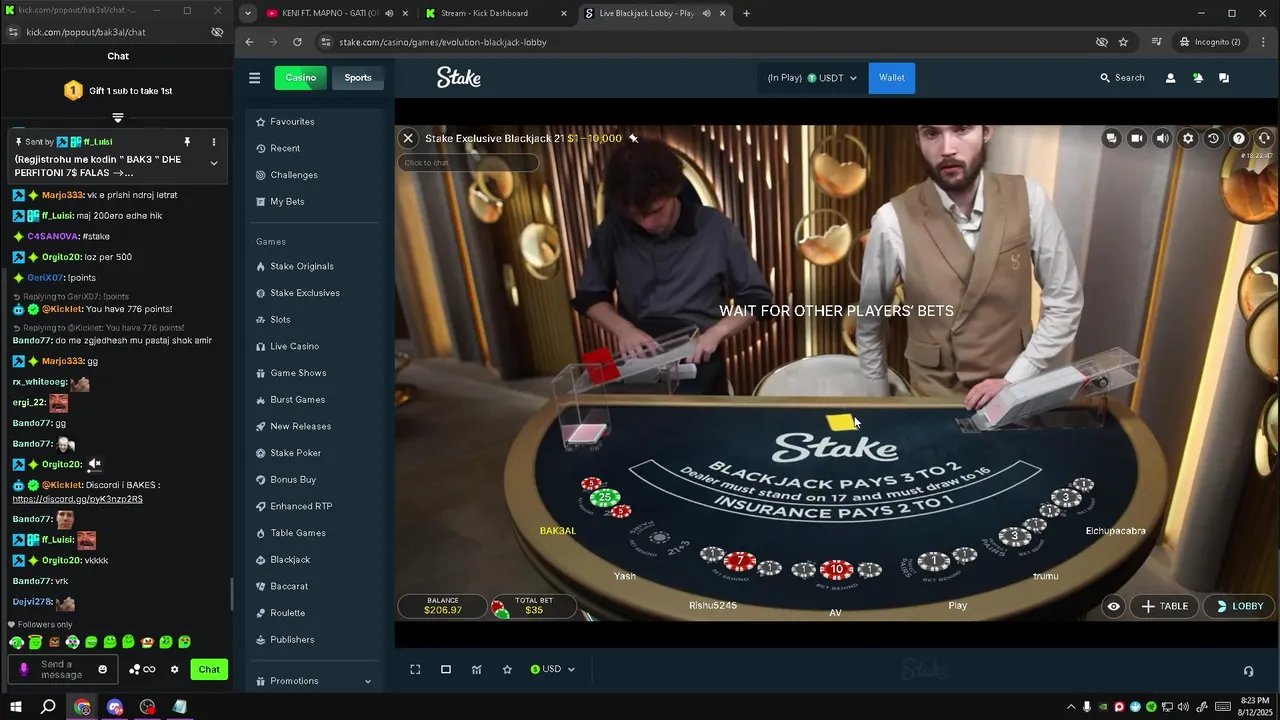The height and width of the screenshot is (720, 1280).
Task: Select Blackjack in sidebar
Action: [x=290, y=560]
